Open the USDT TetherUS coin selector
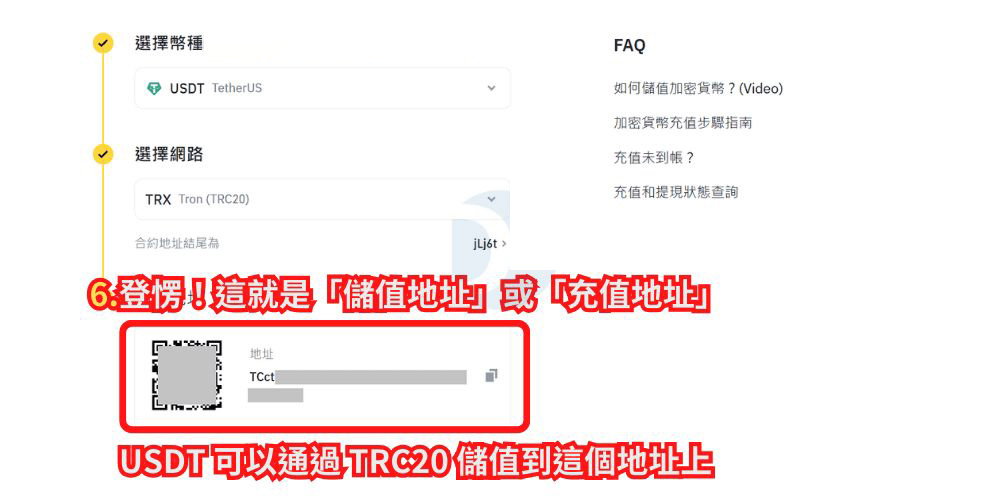1000x500 pixels. point(323,88)
